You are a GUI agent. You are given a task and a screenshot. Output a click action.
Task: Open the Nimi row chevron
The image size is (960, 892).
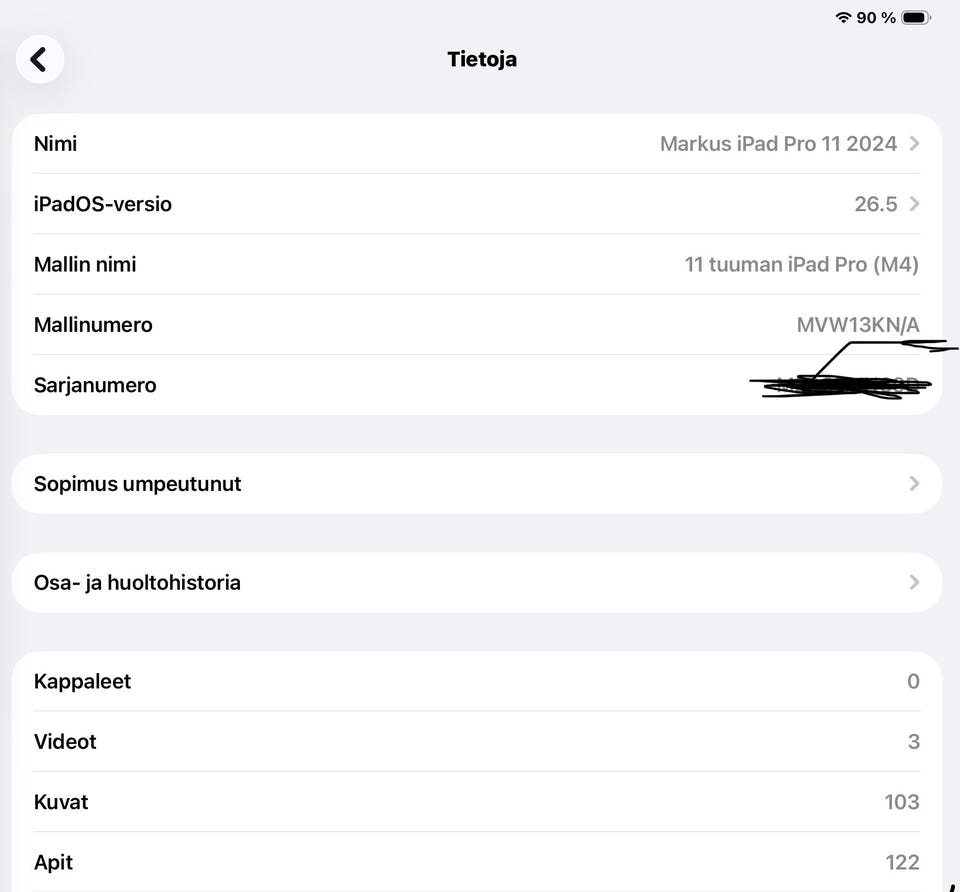tap(914, 144)
